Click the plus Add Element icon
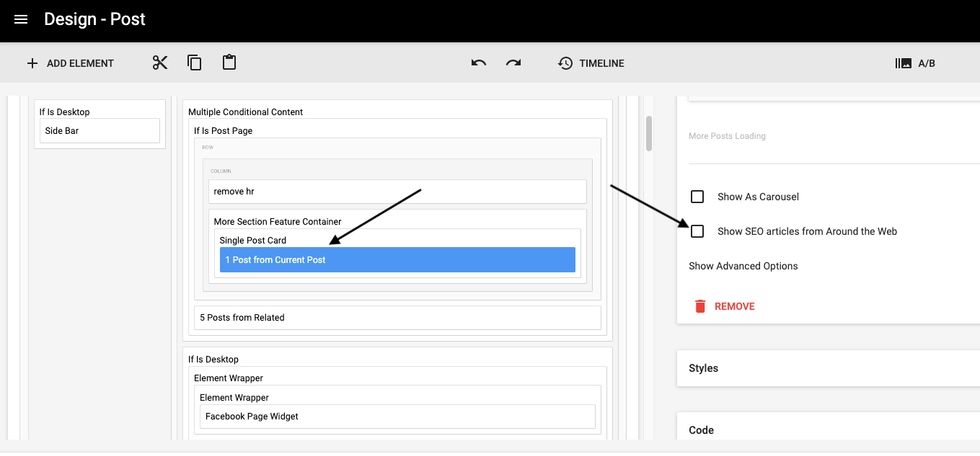Image resolution: width=980 pixels, height=456 pixels. pyautogui.click(x=32, y=63)
